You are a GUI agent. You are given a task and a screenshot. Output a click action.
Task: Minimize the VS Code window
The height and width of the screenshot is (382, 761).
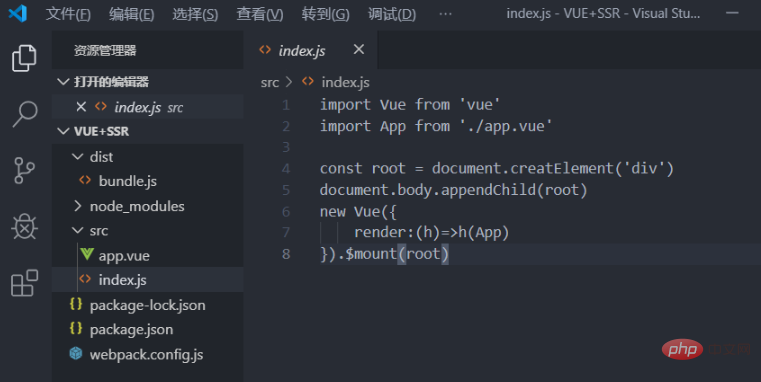[x=732, y=13]
